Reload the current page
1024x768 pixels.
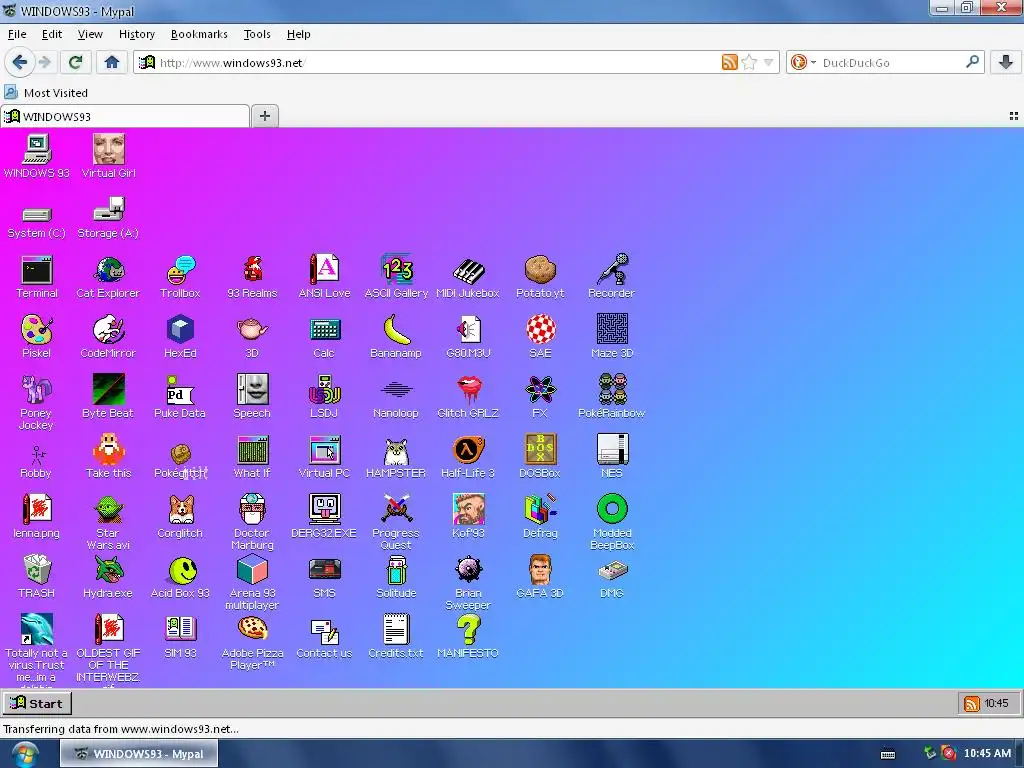(x=76, y=62)
